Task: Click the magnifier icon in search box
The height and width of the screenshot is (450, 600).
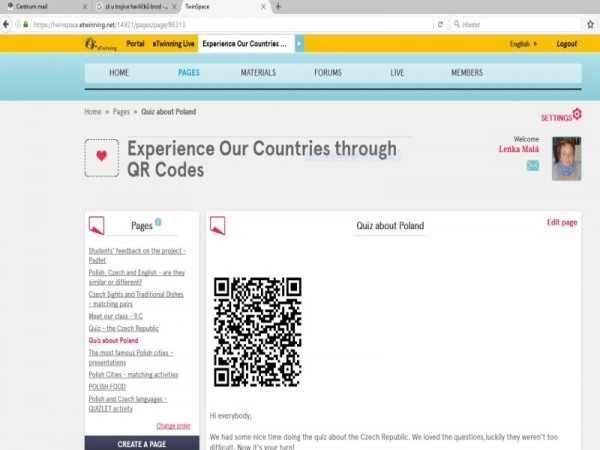Action: coord(457,24)
